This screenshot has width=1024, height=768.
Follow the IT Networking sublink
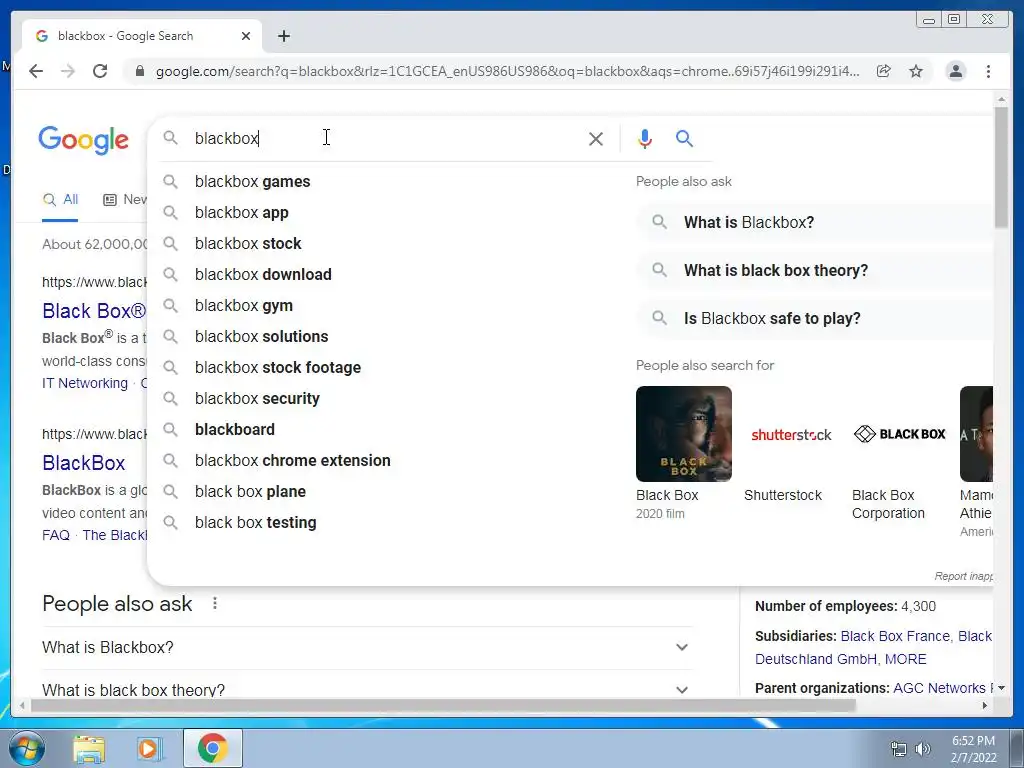pos(85,383)
